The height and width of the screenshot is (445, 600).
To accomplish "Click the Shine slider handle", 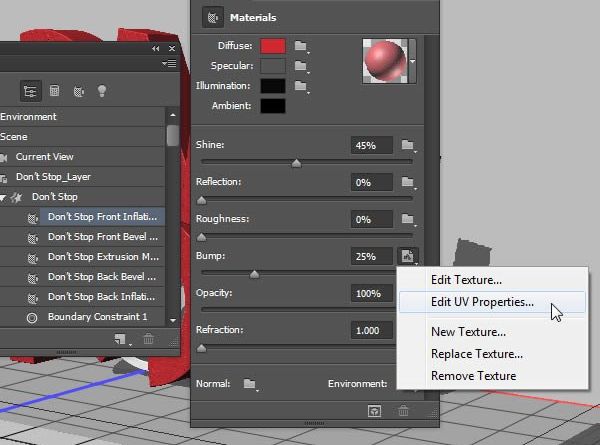I will 296,163.
